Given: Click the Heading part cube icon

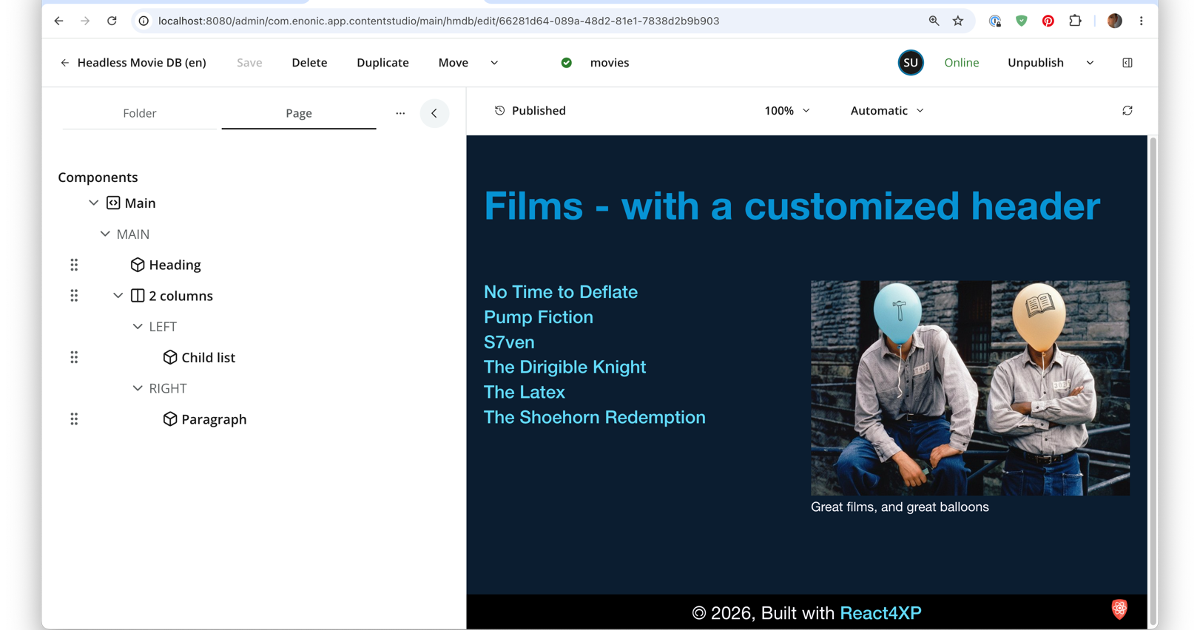Looking at the screenshot, I should pyautogui.click(x=138, y=265).
